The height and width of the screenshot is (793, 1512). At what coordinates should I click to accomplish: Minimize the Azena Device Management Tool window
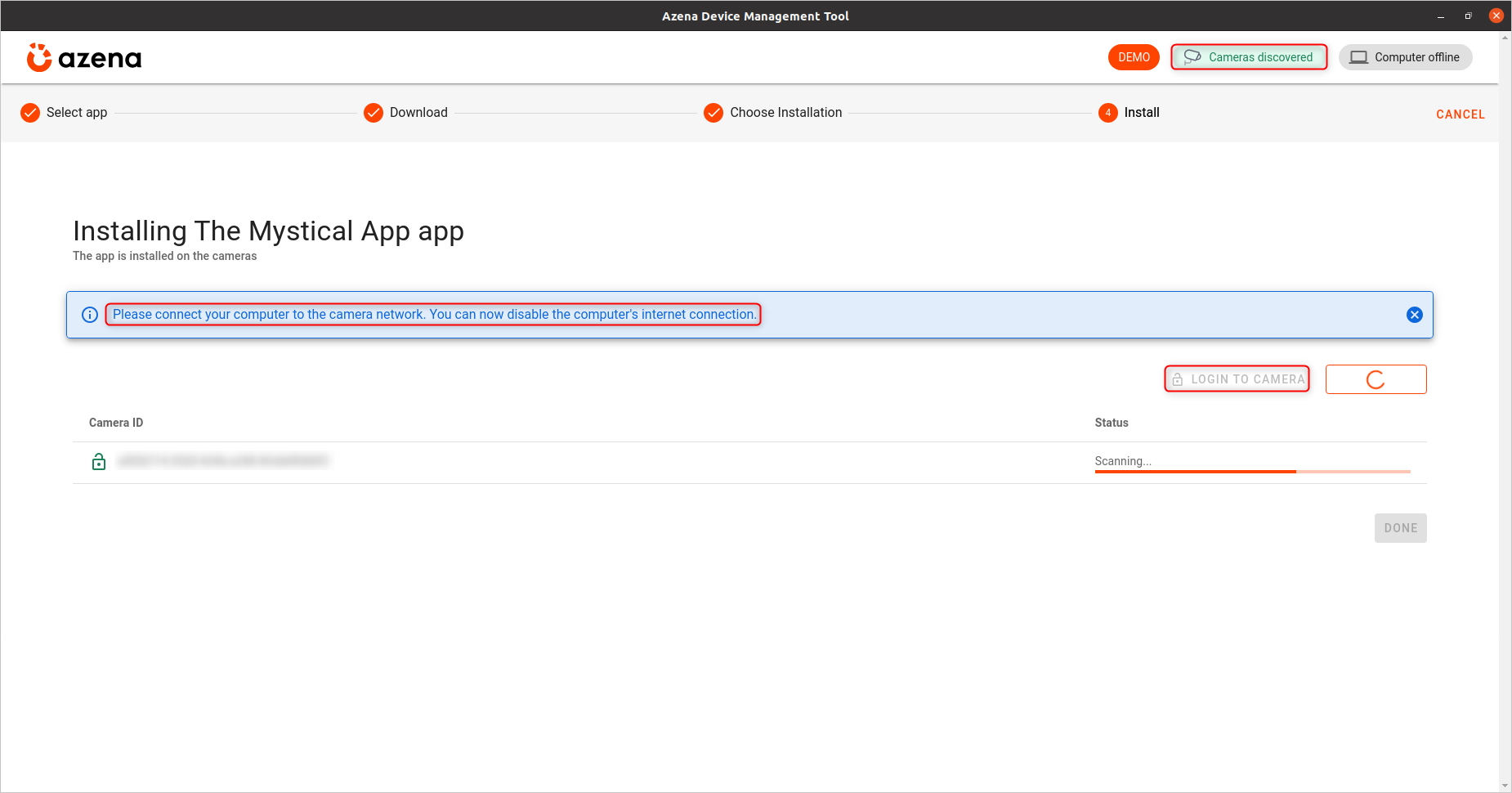[x=1441, y=16]
